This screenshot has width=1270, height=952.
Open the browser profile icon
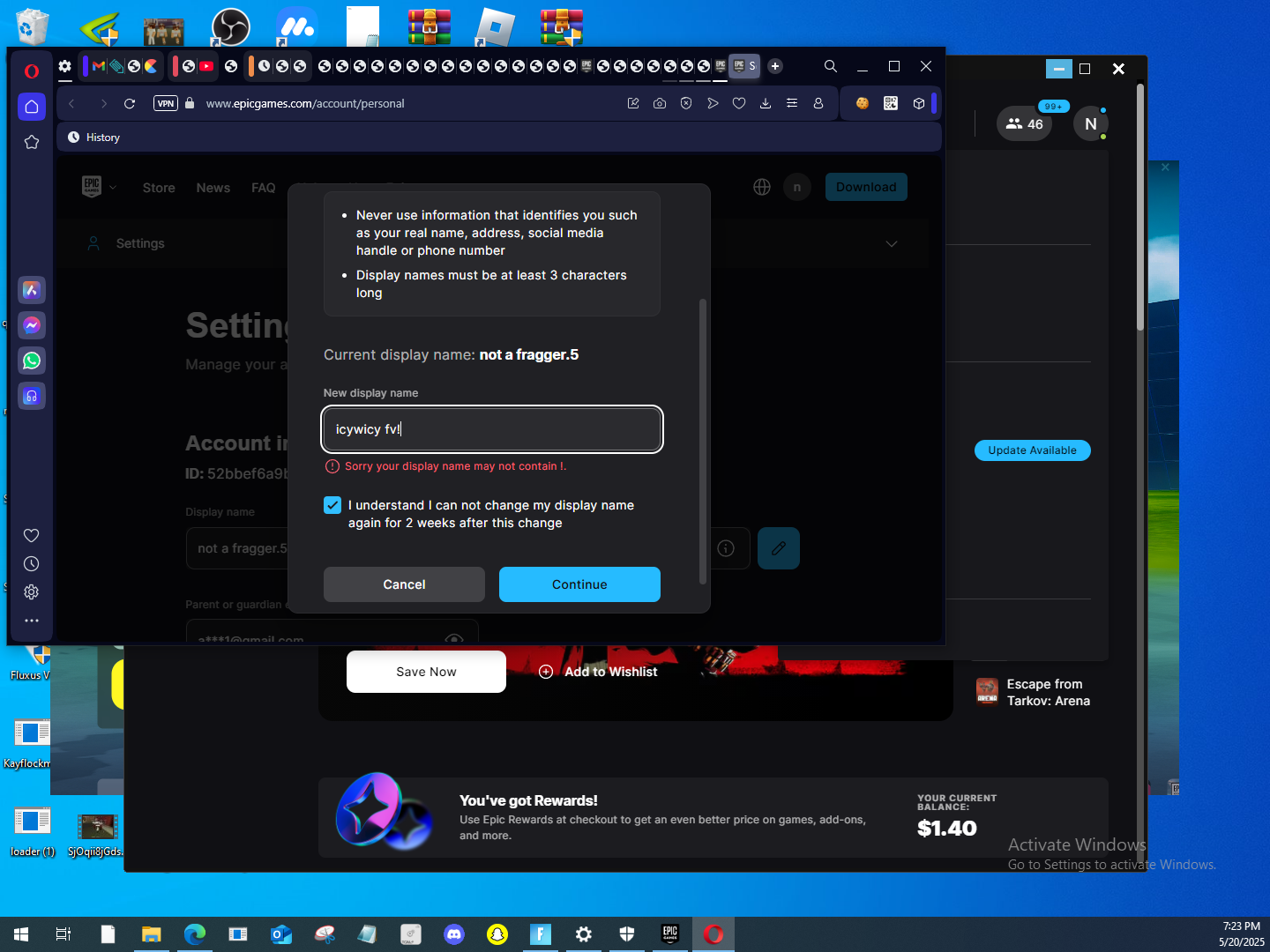point(818,103)
